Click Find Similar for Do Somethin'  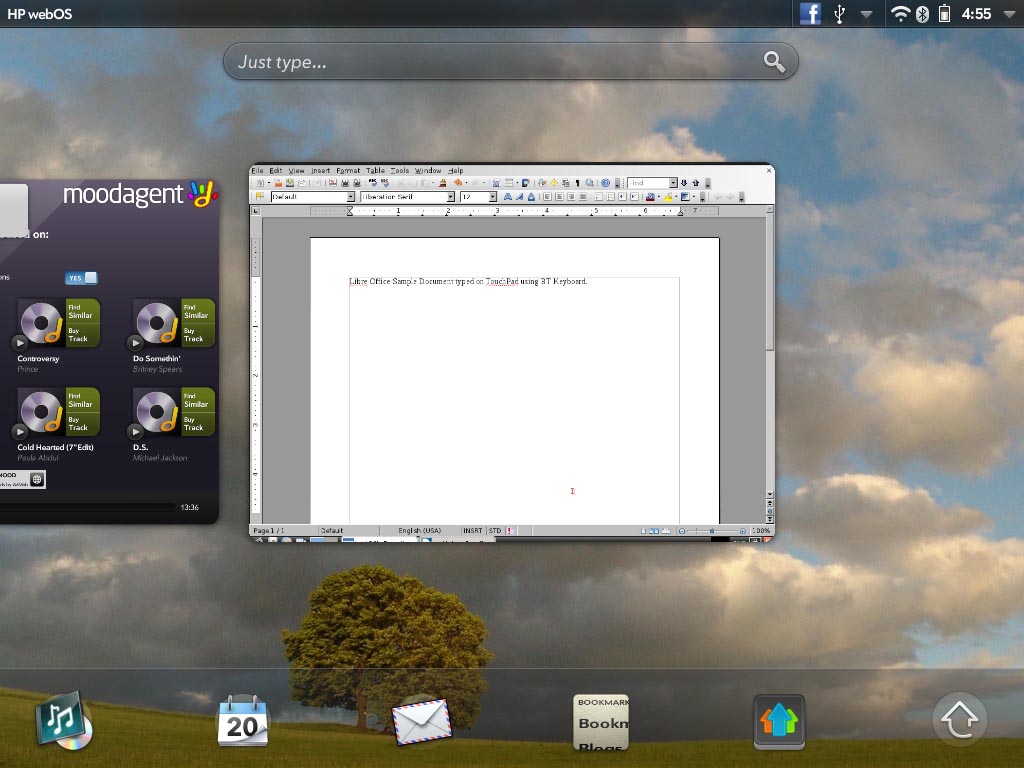point(197,311)
